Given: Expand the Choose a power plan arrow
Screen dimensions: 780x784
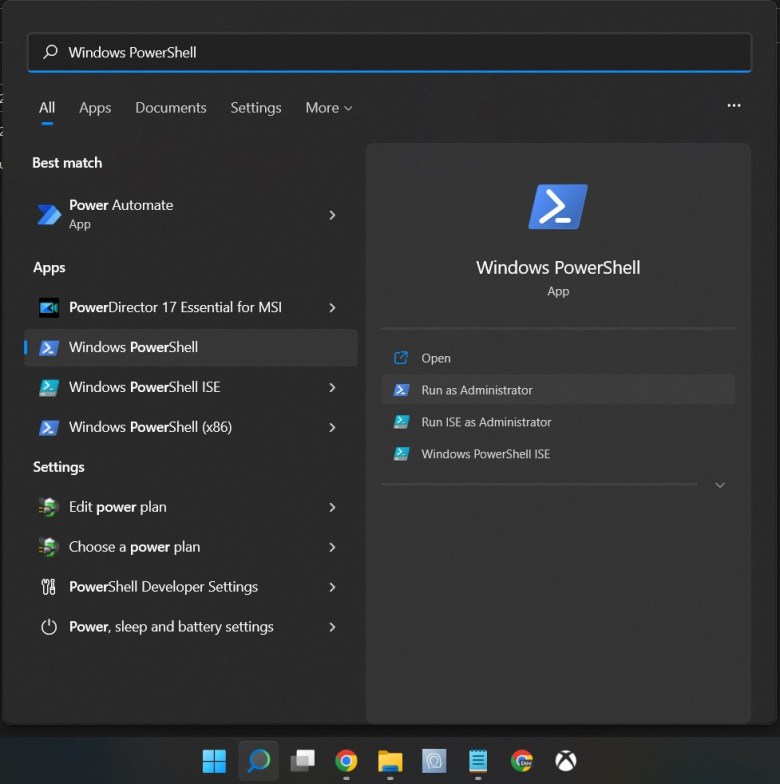Looking at the screenshot, I should (x=332, y=548).
